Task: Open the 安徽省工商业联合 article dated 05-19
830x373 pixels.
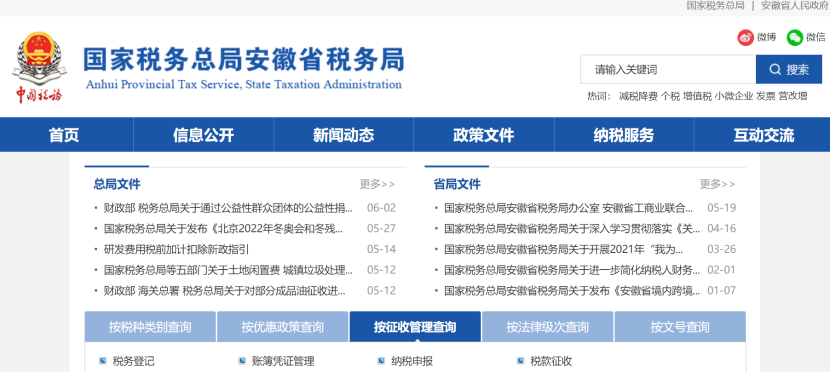Action: tap(569, 208)
